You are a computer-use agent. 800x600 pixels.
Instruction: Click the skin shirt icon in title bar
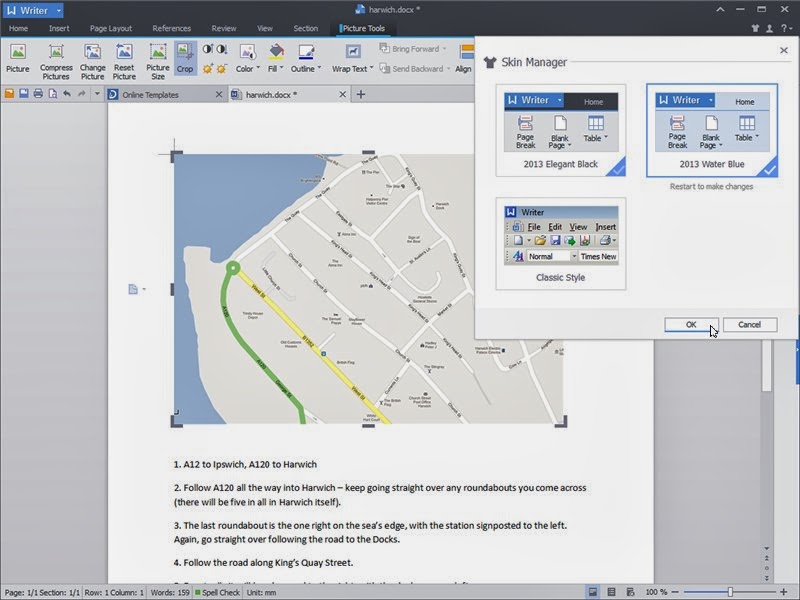pos(755,29)
